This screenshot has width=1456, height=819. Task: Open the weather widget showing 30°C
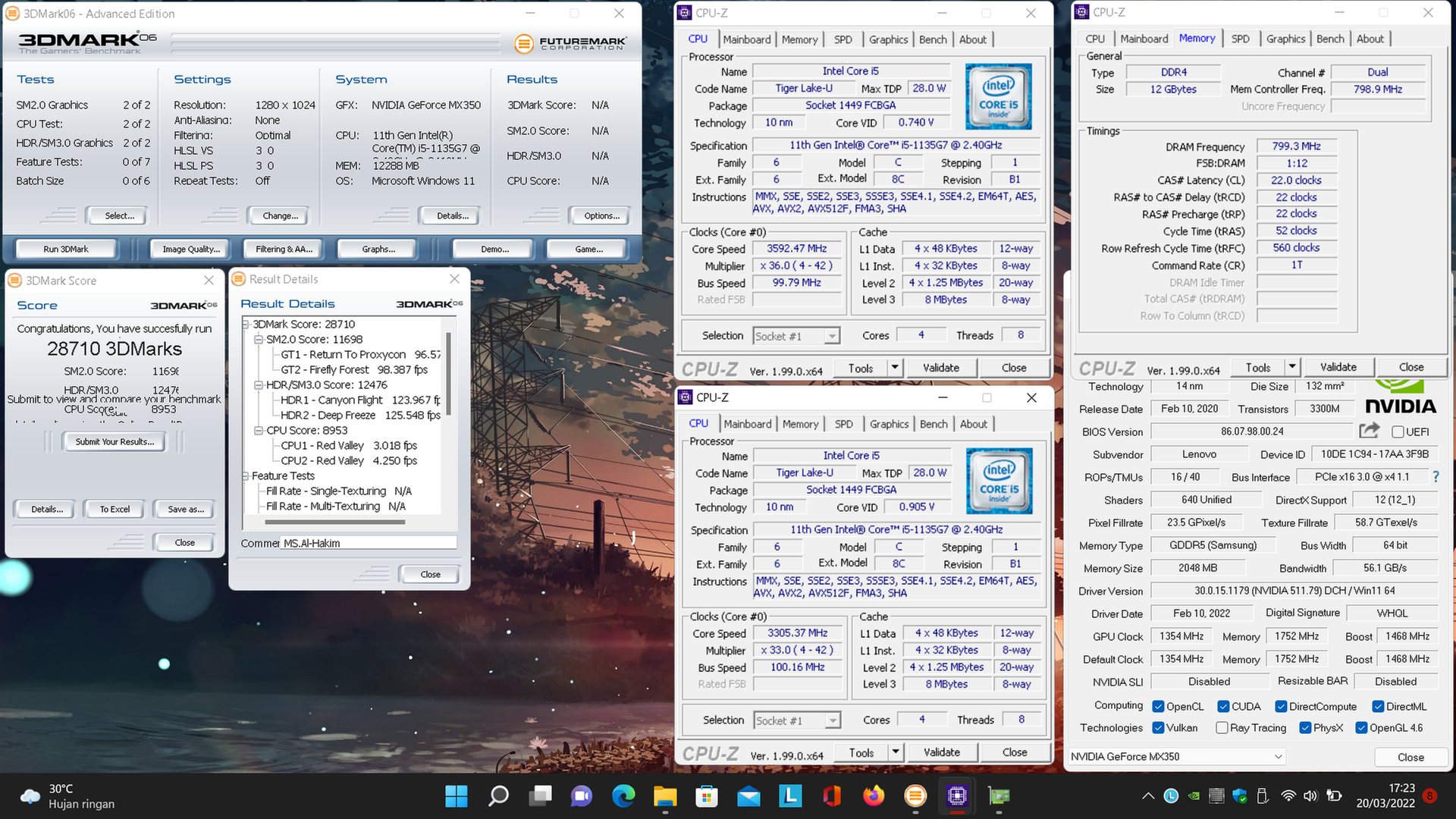tap(68, 796)
